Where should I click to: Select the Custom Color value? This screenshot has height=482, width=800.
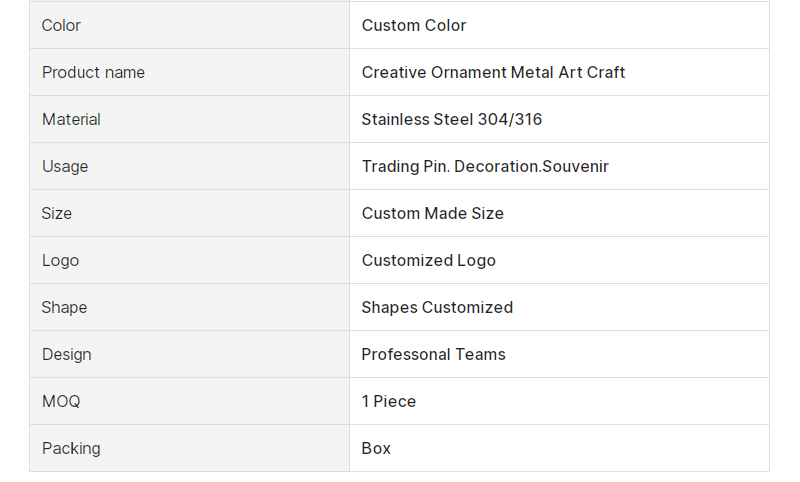(x=414, y=26)
